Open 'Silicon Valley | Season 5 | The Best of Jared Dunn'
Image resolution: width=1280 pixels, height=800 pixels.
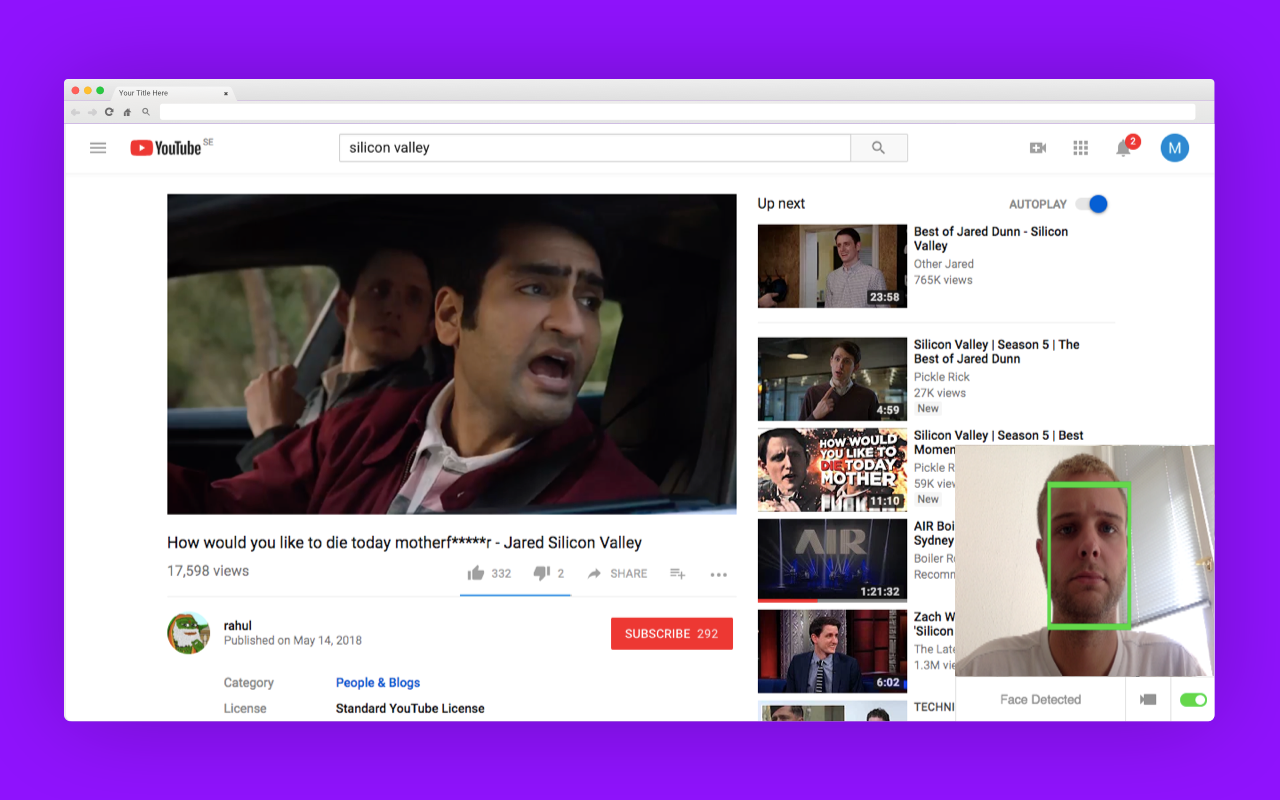pyautogui.click(x=997, y=352)
